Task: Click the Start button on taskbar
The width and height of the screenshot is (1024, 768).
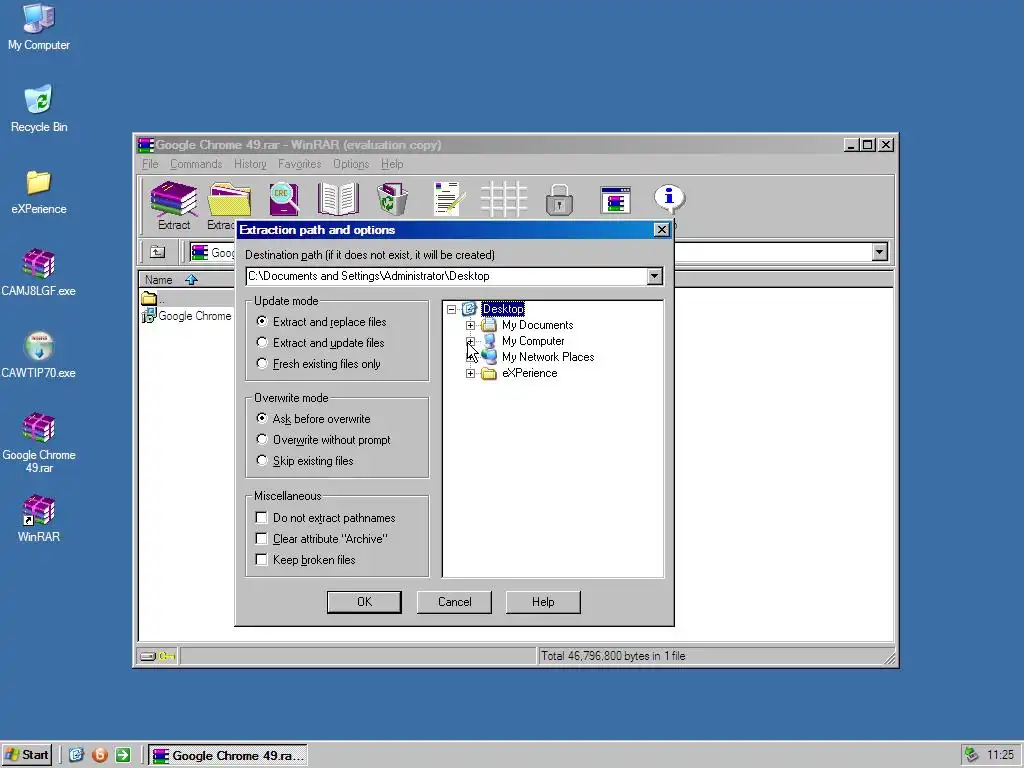Action: [27, 756]
